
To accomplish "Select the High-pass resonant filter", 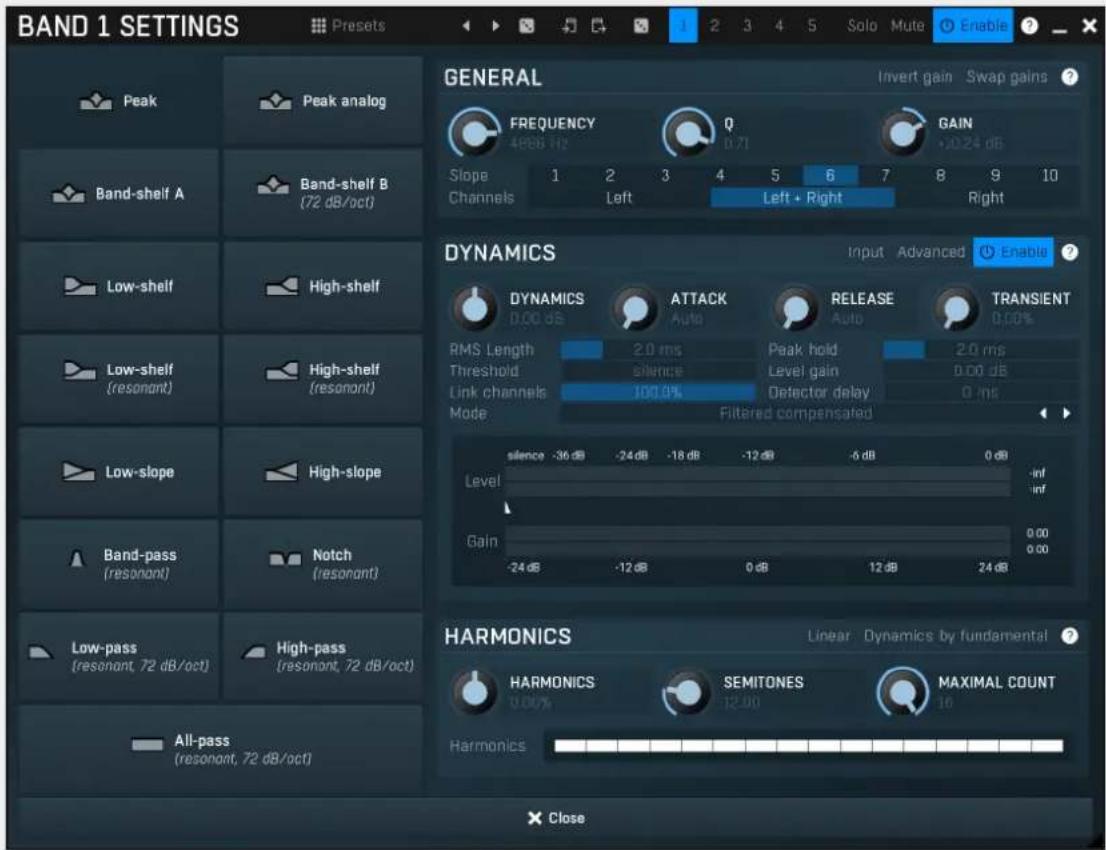I will pos(323,657).
